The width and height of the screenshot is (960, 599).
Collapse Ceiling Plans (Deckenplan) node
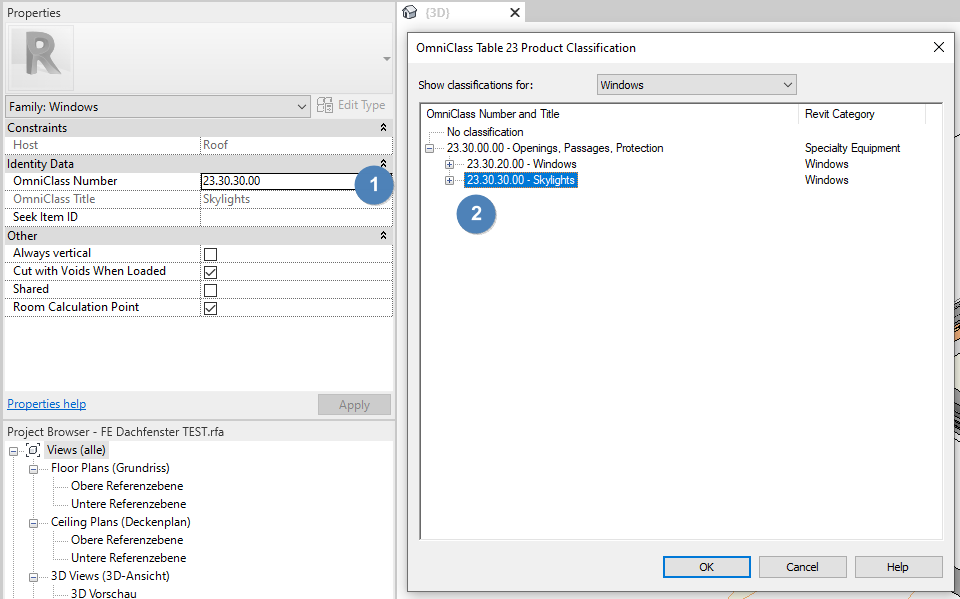tap(34, 523)
